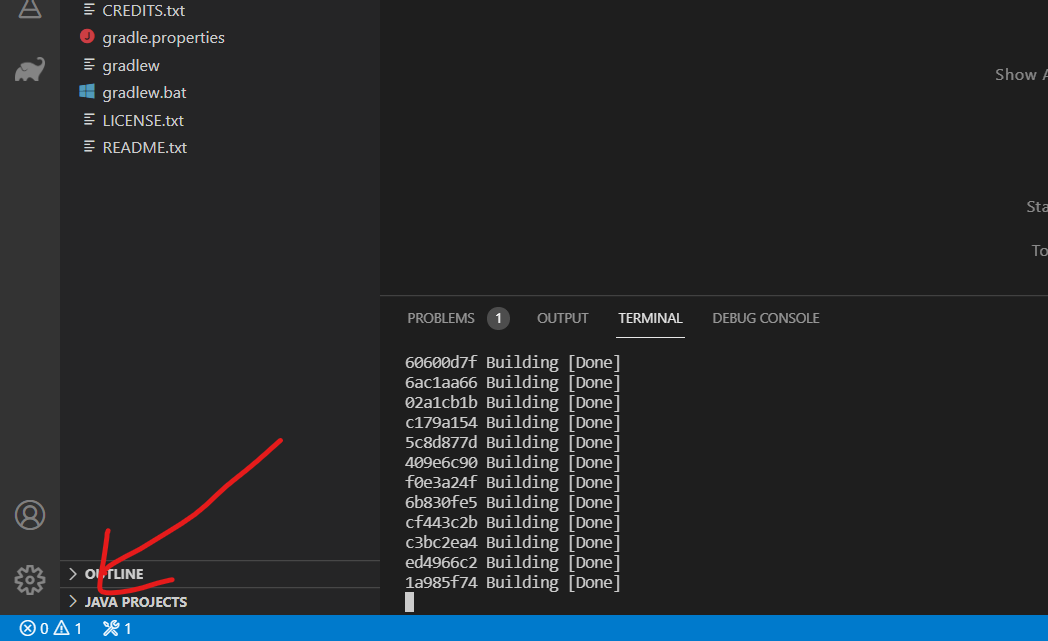This screenshot has width=1048, height=641.
Task: Switch to the Output tab
Action: click(563, 319)
